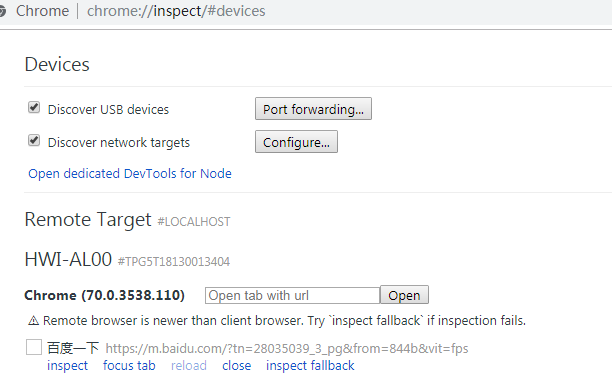Click the chrome://inspect/#devices address bar text
612x385 pixels.
pyautogui.click(x=176, y=11)
